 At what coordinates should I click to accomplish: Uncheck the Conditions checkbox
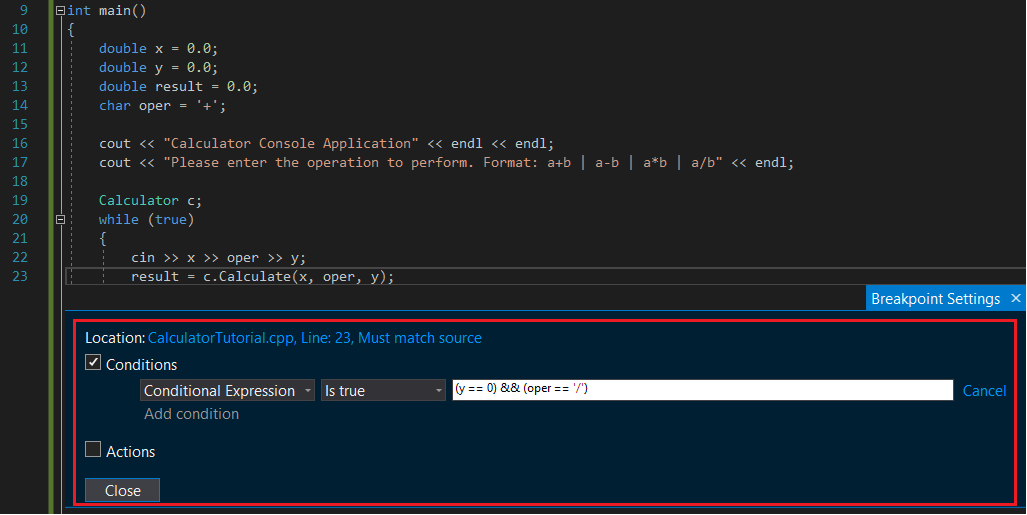click(93, 362)
